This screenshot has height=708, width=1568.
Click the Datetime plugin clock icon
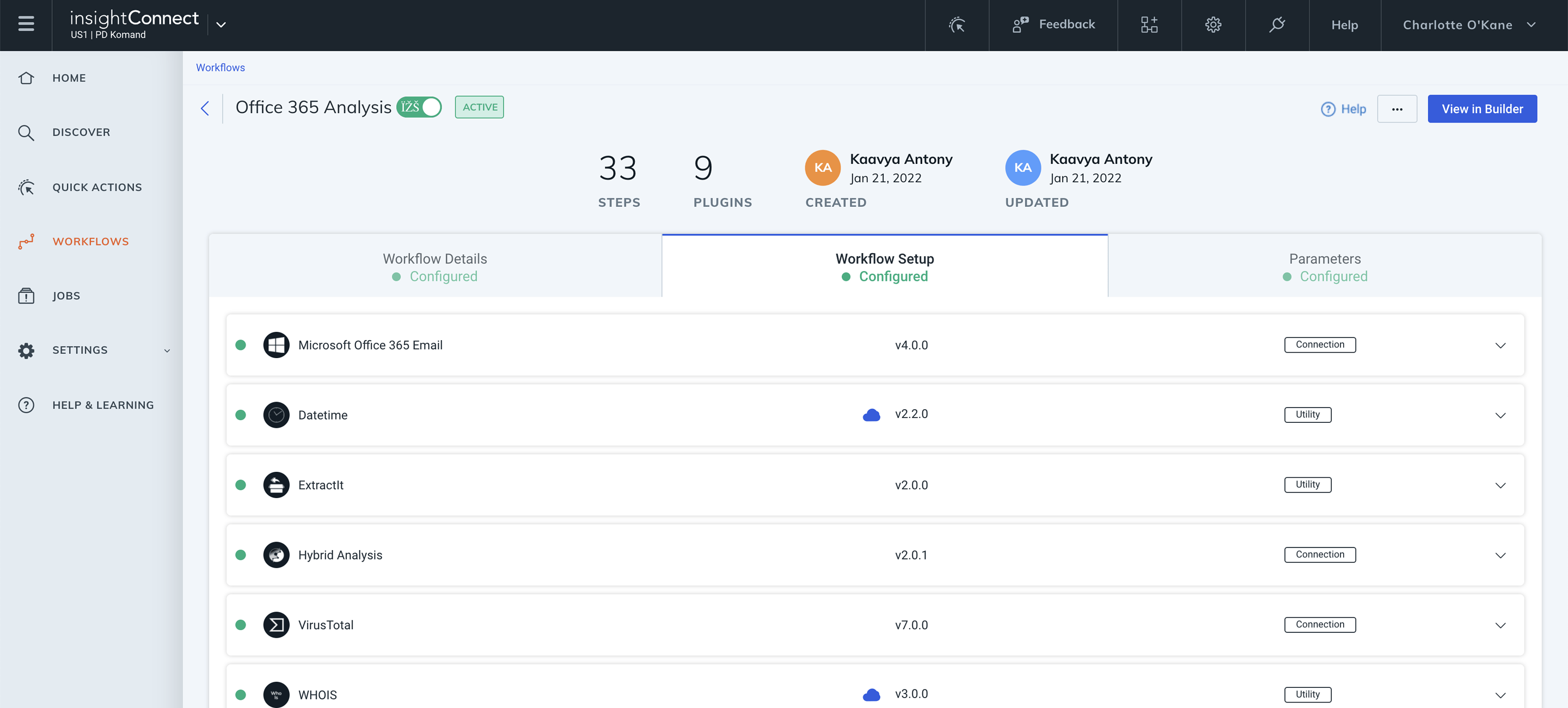(x=277, y=415)
